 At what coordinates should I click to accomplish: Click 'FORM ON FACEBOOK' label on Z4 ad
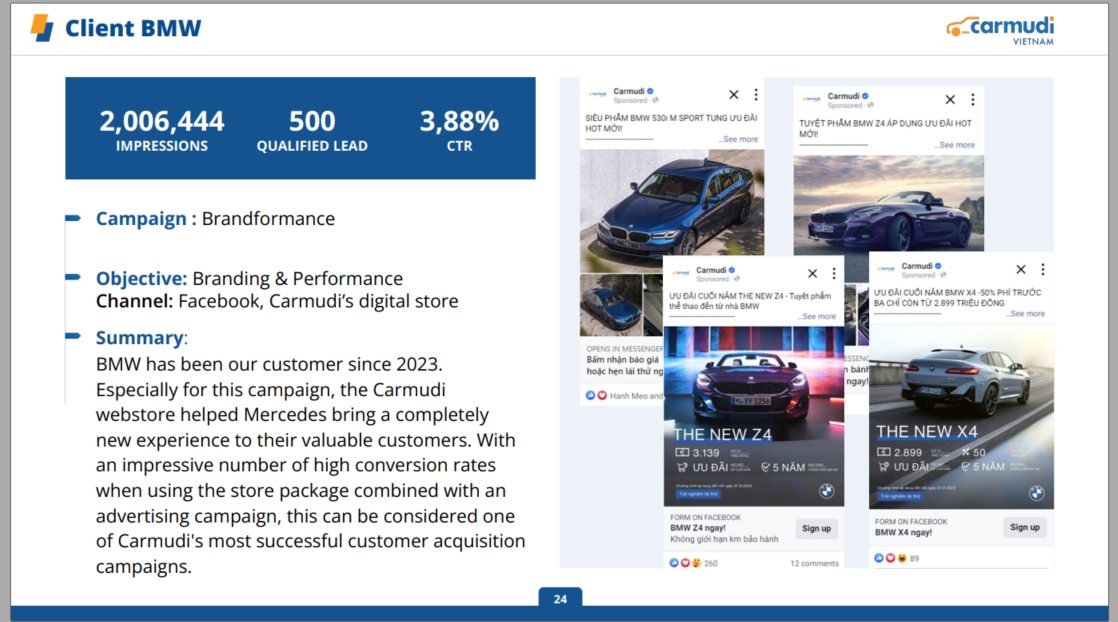pos(705,518)
